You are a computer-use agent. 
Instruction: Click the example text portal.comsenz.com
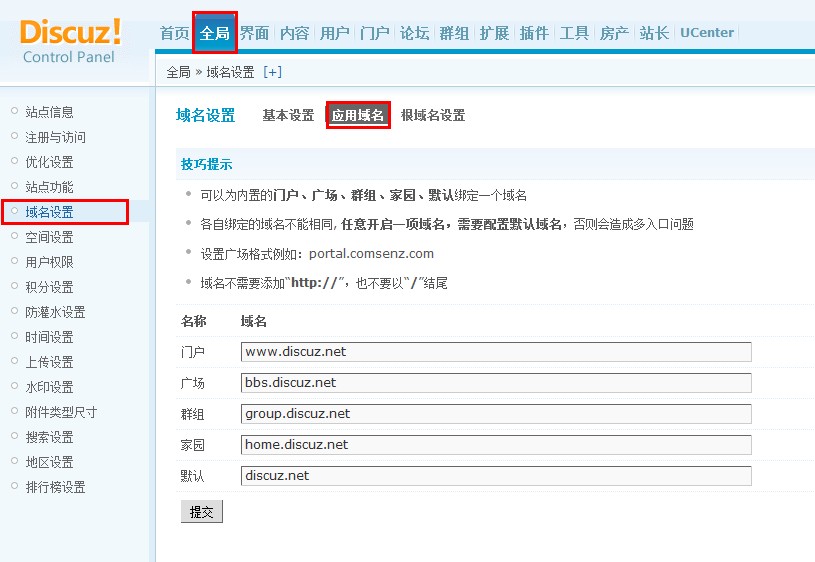click(371, 254)
